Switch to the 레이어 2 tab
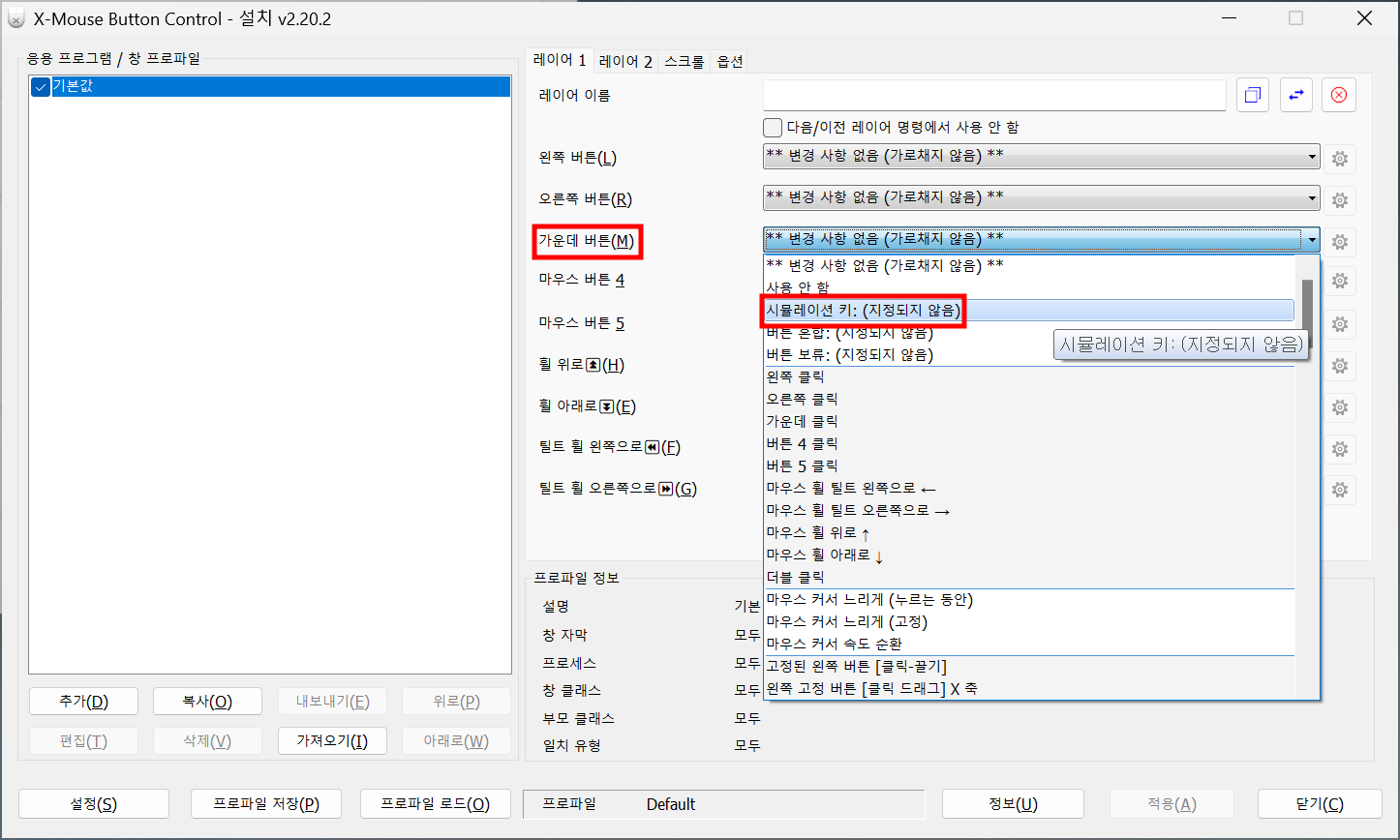The height and width of the screenshot is (840, 1400). click(x=625, y=62)
